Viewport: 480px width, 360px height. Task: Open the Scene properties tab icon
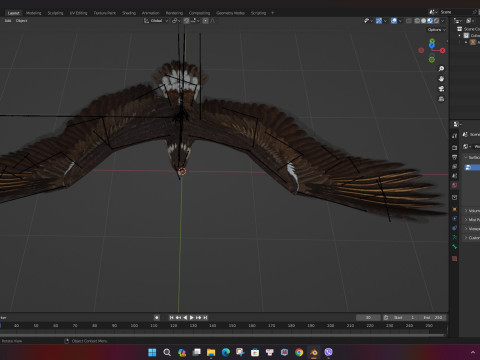[x=454, y=176]
